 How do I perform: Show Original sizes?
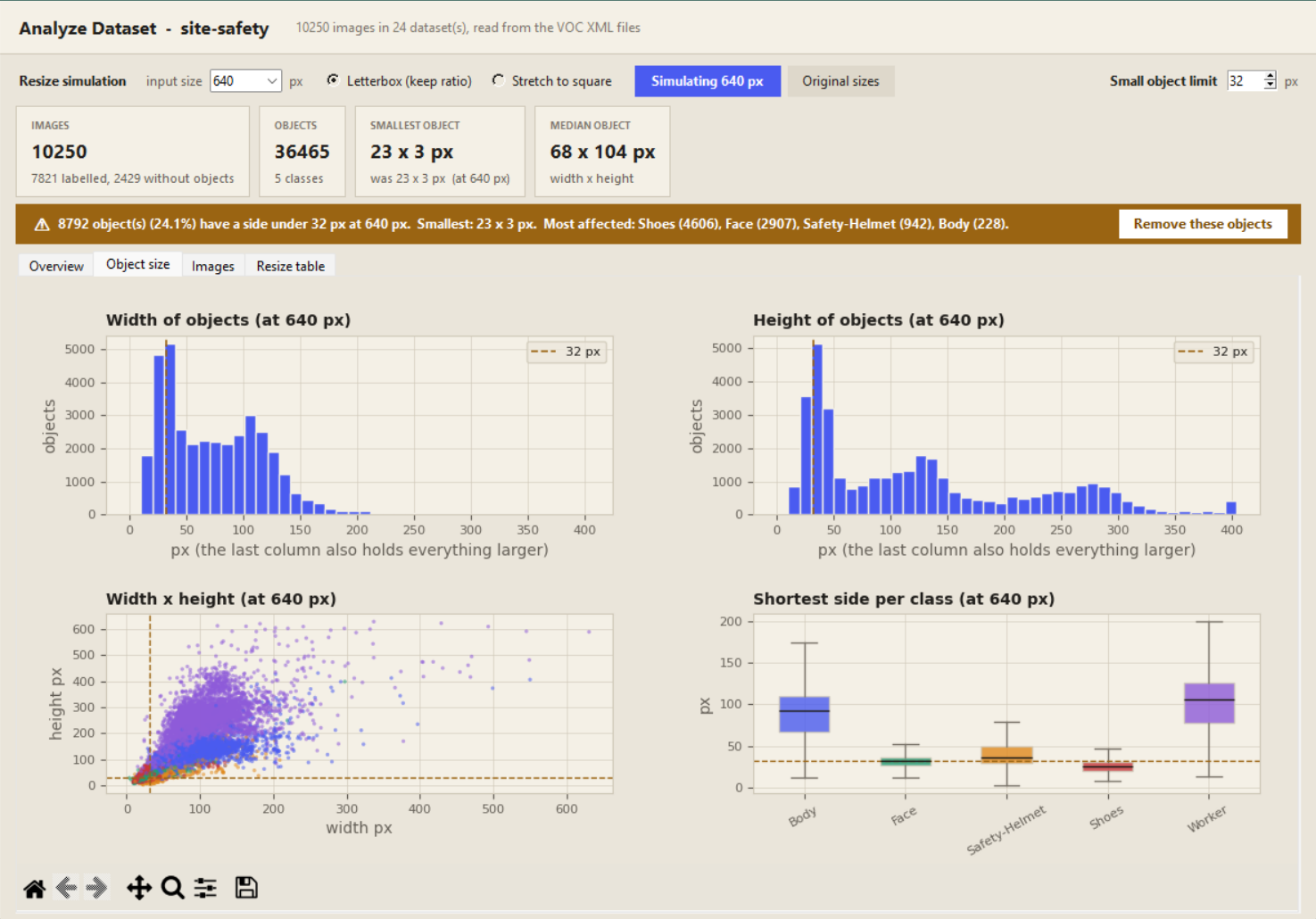click(x=840, y=81)
